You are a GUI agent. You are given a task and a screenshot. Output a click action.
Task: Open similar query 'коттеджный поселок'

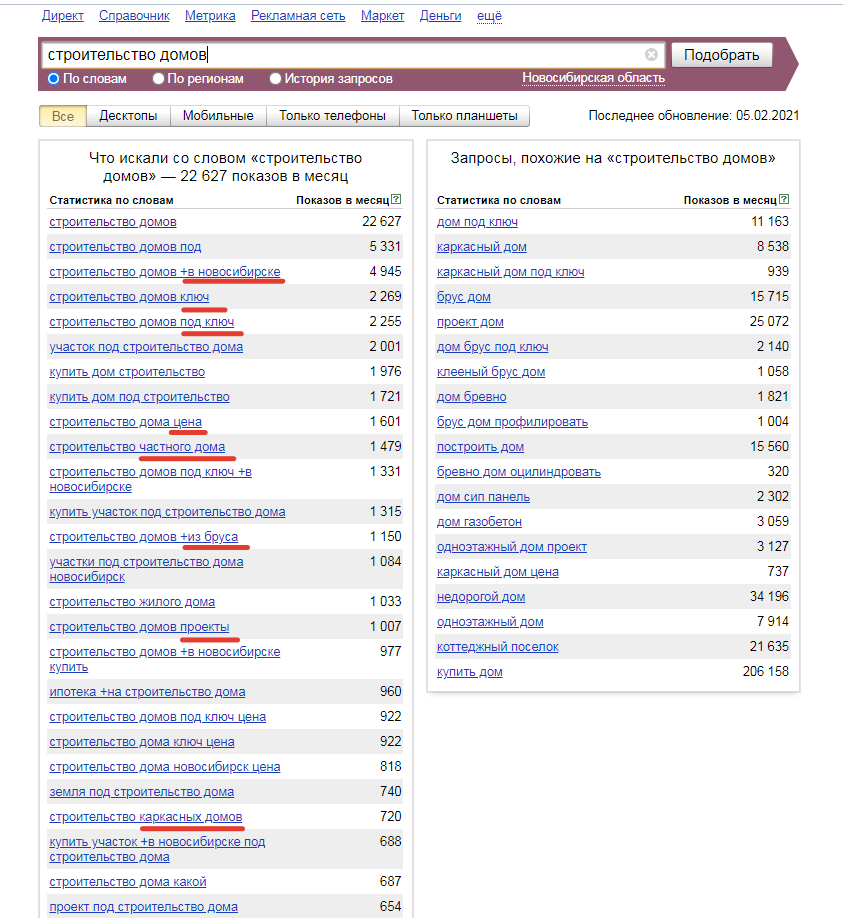(498, 647)
